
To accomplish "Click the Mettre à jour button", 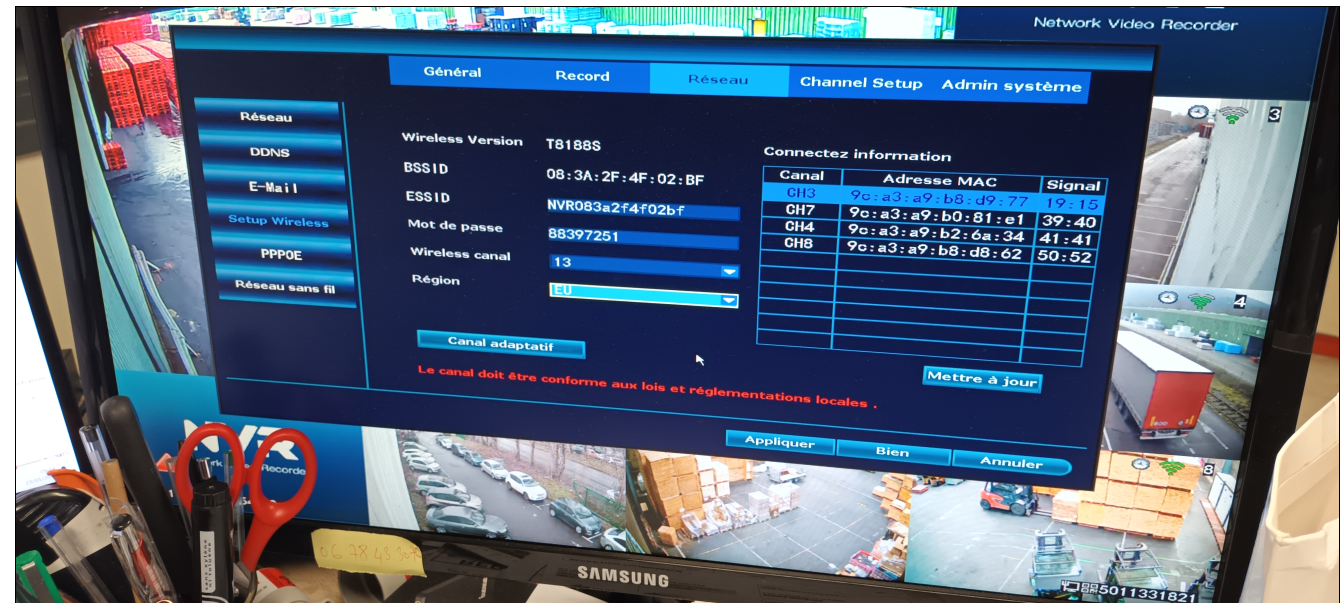I will click(x=982, y=379).
